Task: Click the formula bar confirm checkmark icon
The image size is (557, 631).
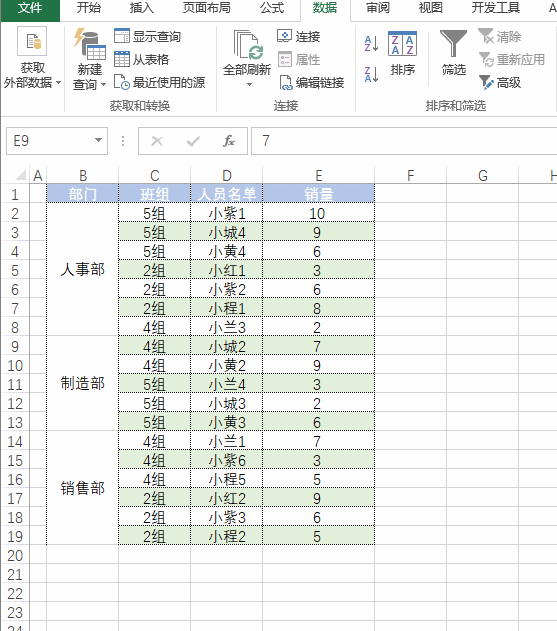Action: [x=193, y=141]
